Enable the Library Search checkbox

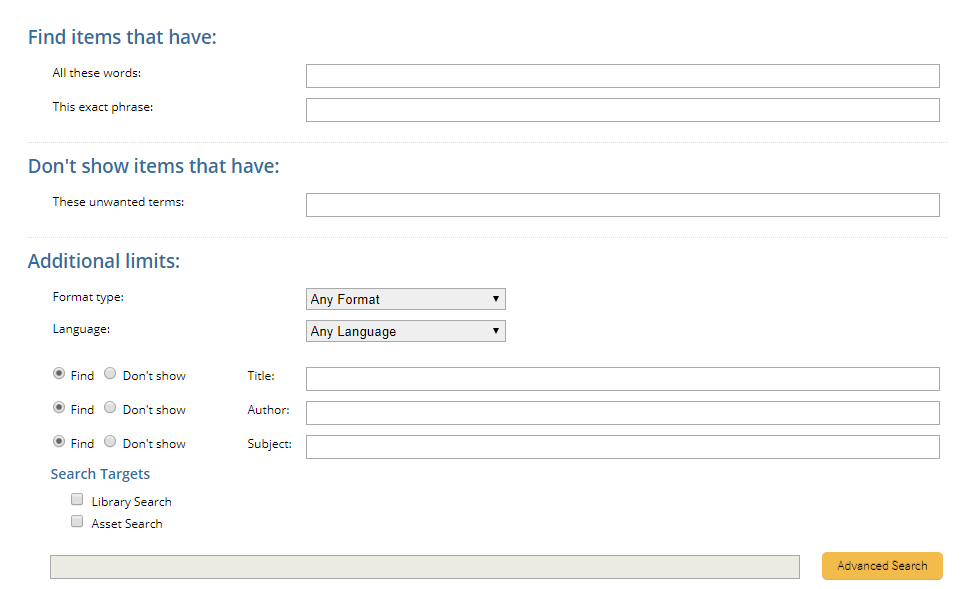point(77,500)
